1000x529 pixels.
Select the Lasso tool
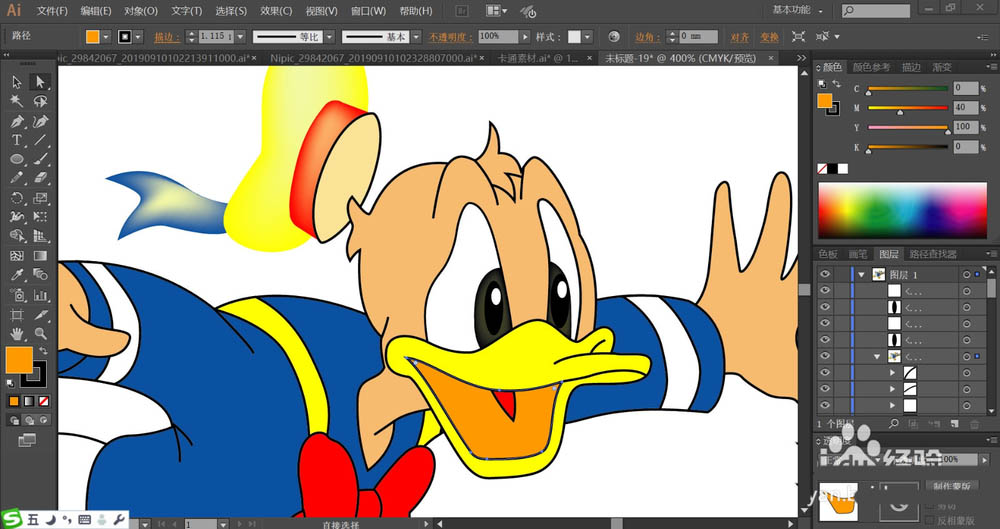pyautogui.click(x=40, y=101)
